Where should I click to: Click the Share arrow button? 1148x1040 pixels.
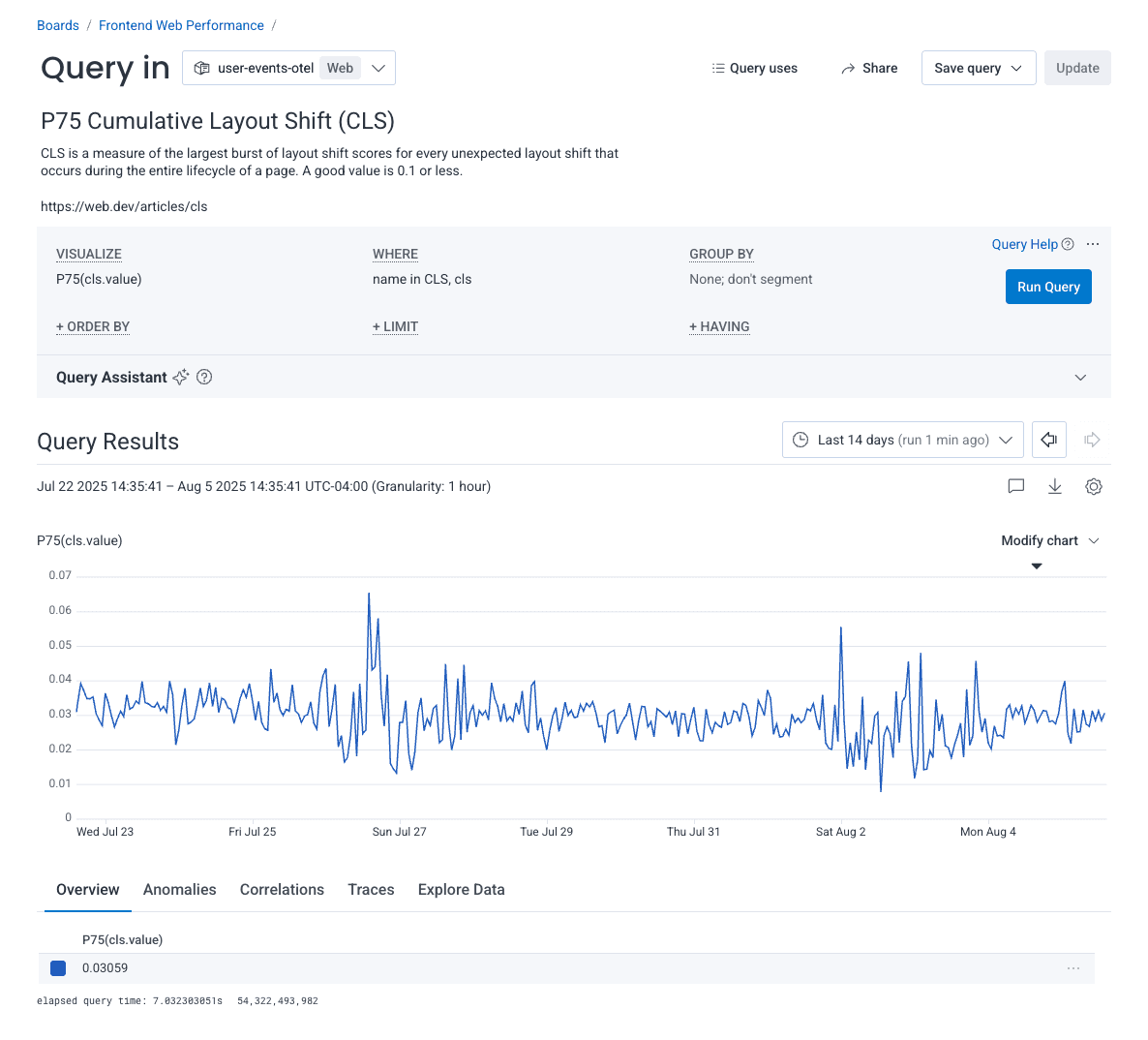(x=868, y=68)
